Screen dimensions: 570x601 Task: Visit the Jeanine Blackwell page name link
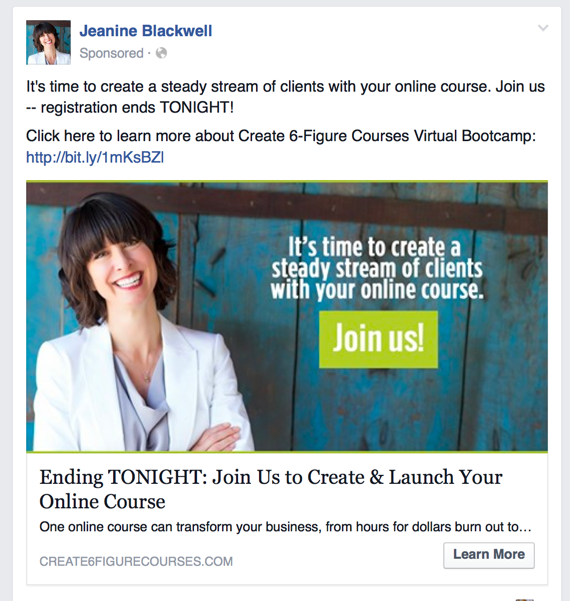[x=146, y=31]
